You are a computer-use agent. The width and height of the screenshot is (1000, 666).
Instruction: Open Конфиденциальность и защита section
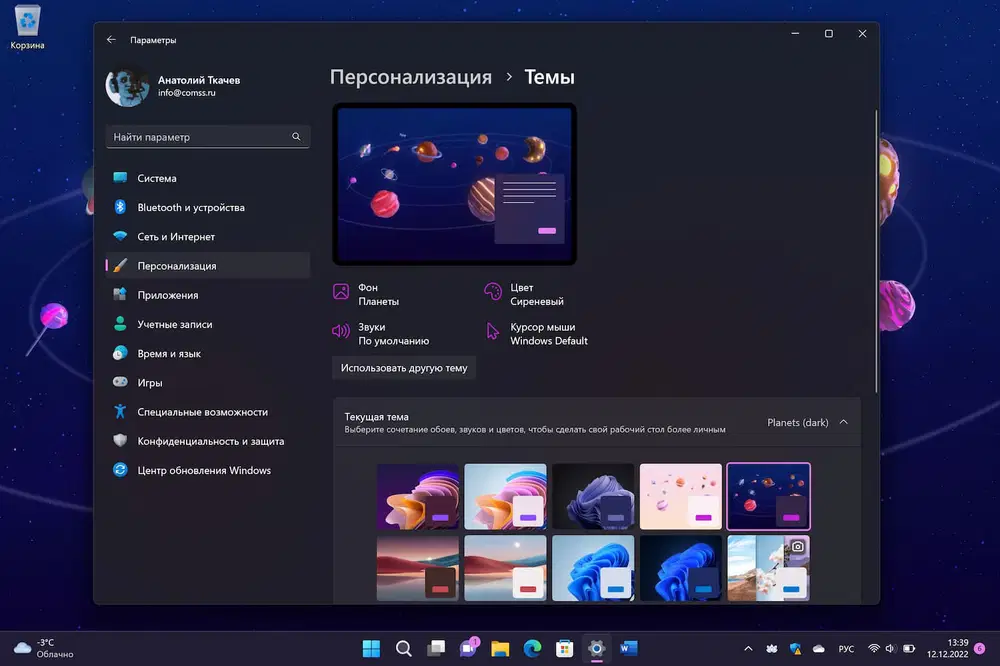pos(208,441)
